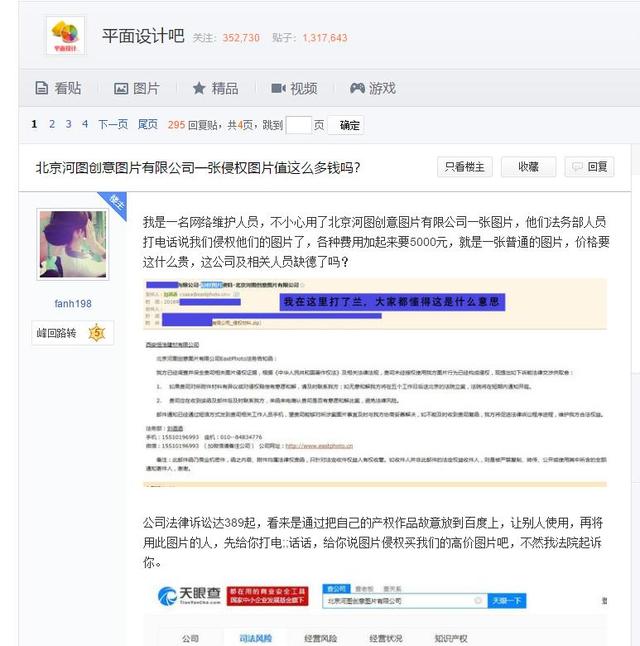
Task: Open the fanh198 username link
Action: coord(73,304)
